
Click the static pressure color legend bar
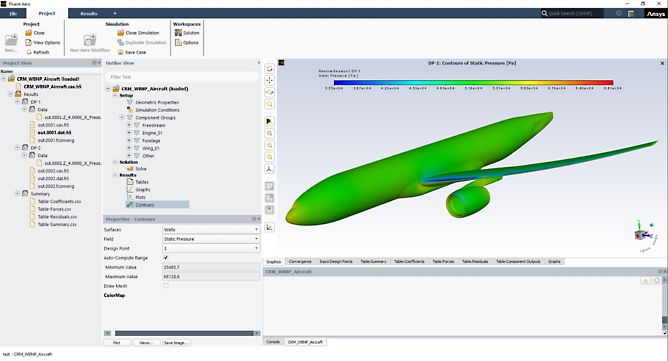[473, 83]
